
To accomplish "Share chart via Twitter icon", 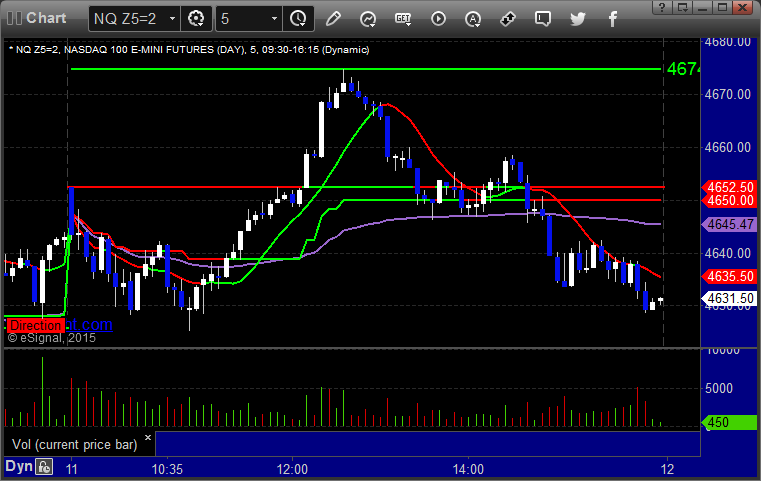I will [x=578, y=19].
